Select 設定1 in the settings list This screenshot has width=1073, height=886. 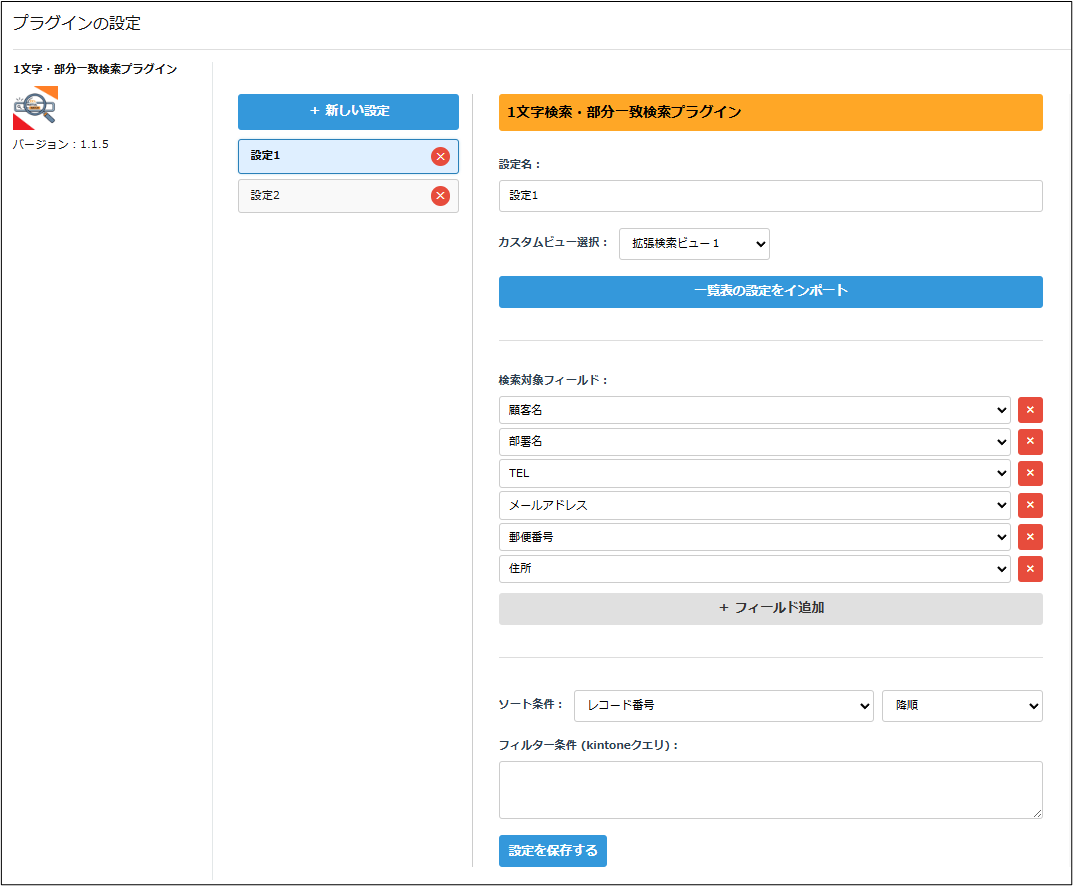tap(330, 156)
